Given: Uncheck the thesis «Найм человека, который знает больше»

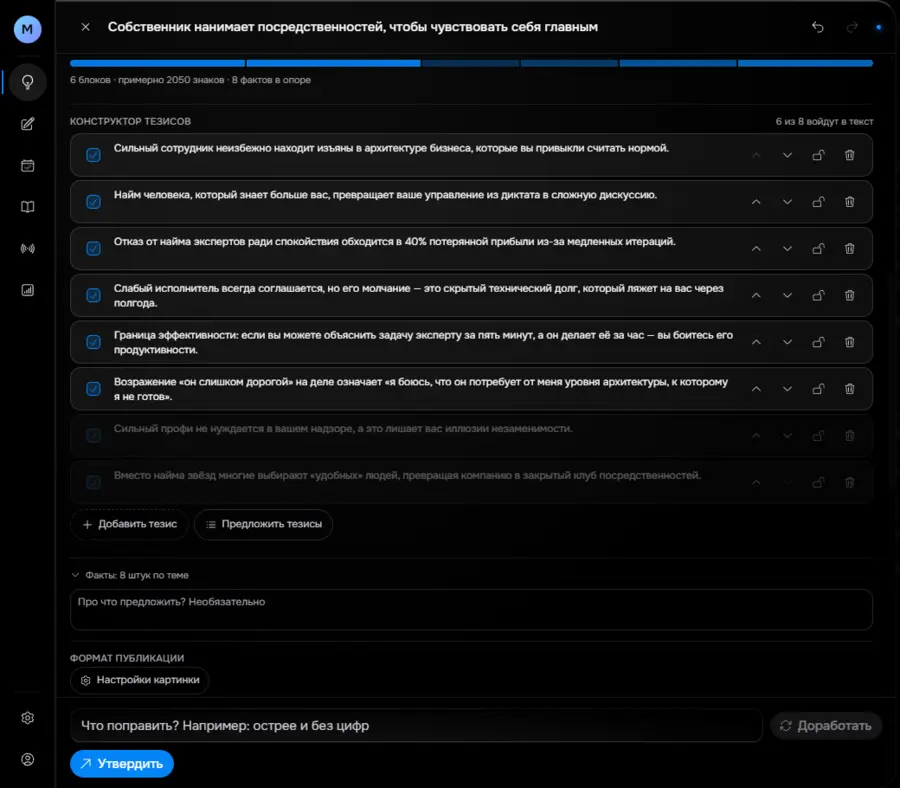Looking at the screenshot, I should (93, 202).
